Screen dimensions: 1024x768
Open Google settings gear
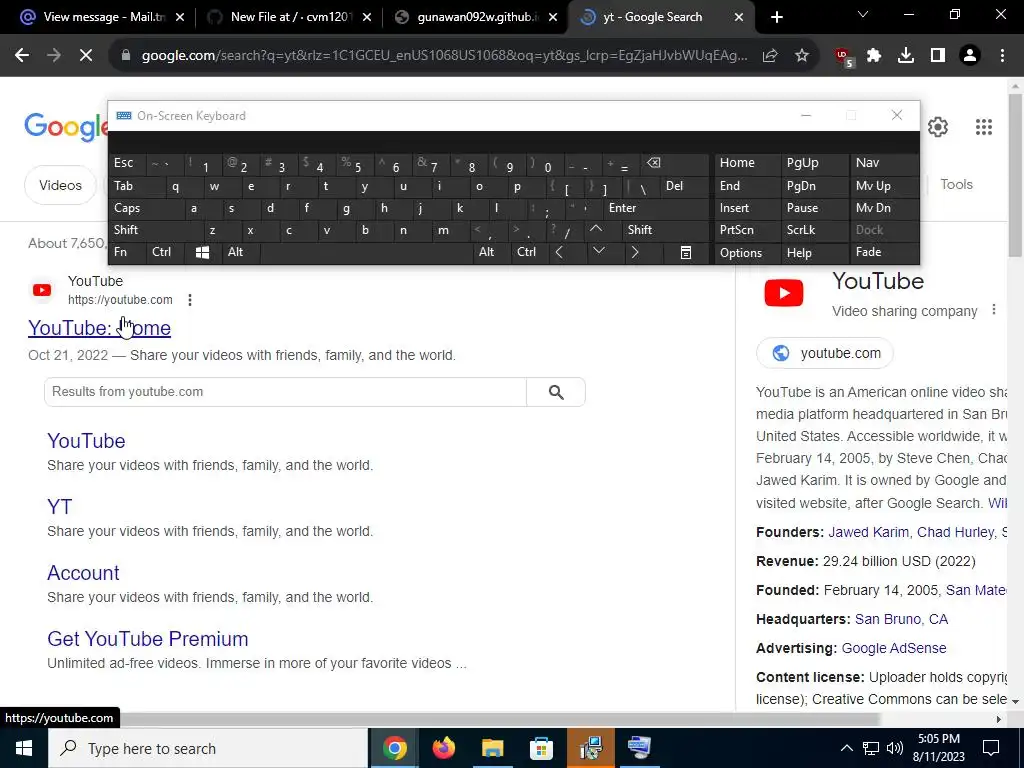[x=938, y=127]
